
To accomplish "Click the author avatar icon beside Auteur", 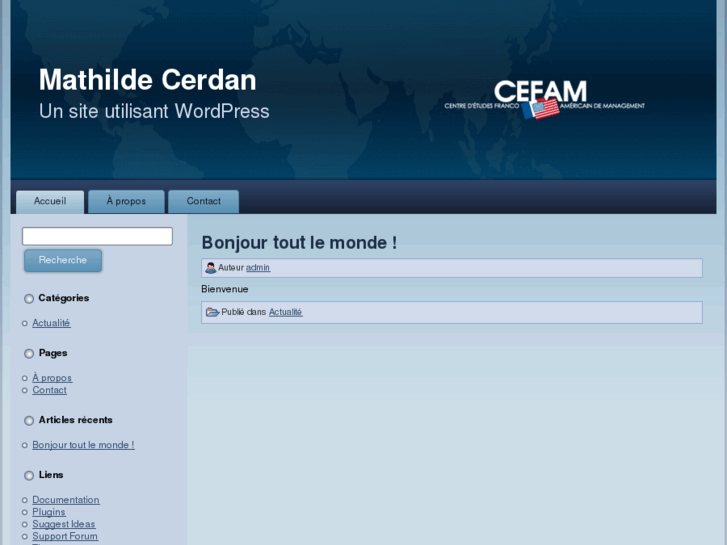I will point(210,268).
